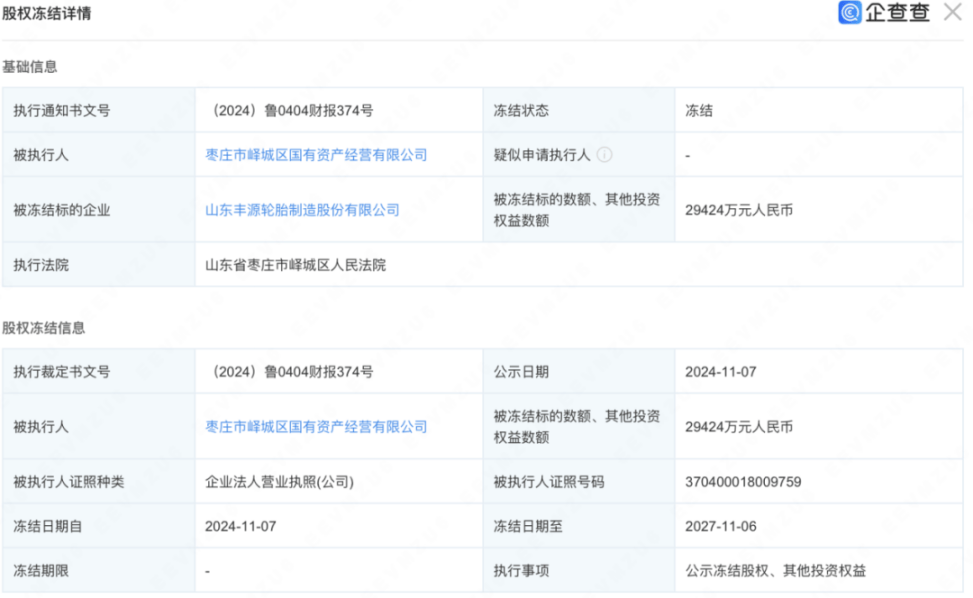Screen dimensions: 973x598
Task: Open 山东丰源轮胎制造股份有限公司 link
Action: pyautogui.click(x=302, y=210)
